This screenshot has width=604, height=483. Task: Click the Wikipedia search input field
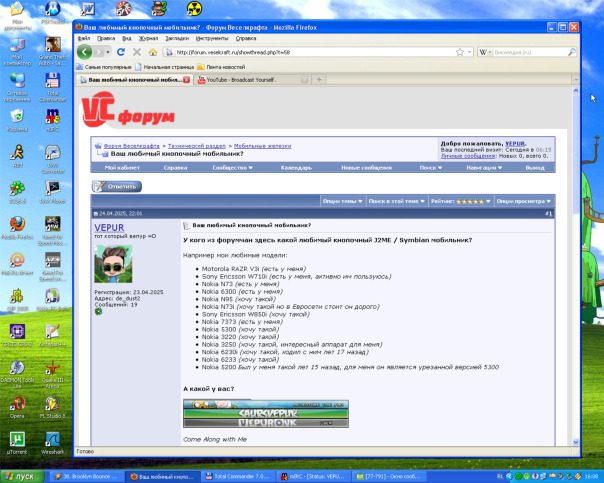(x=530, y=52)
